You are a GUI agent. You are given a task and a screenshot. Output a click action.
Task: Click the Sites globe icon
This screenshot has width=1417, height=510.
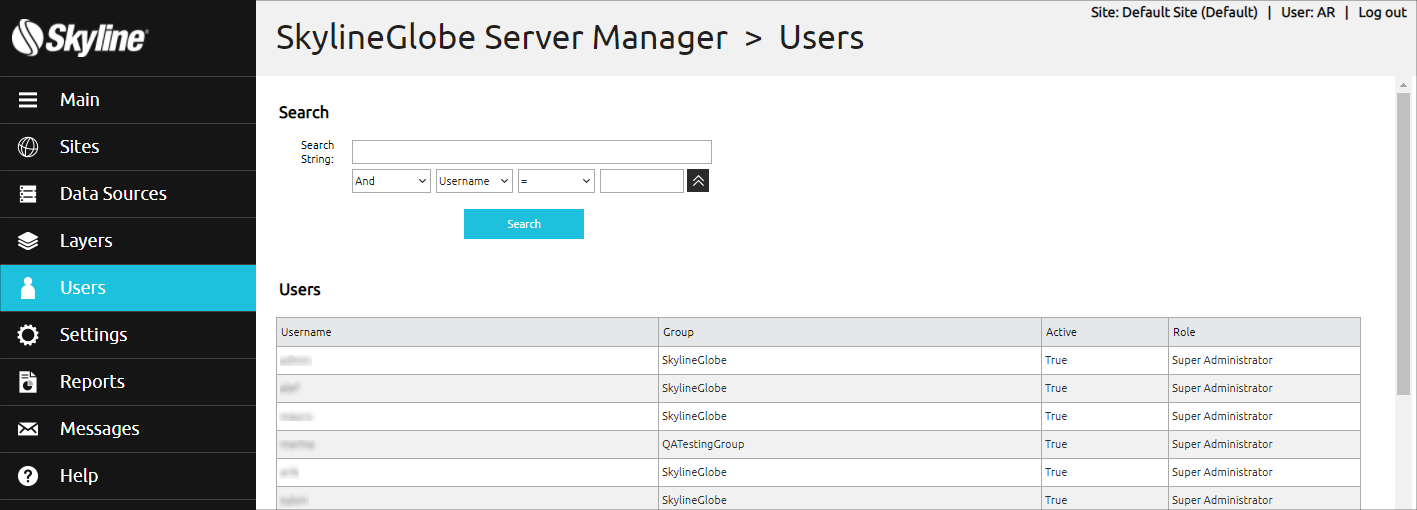click(x=28, y=147)
